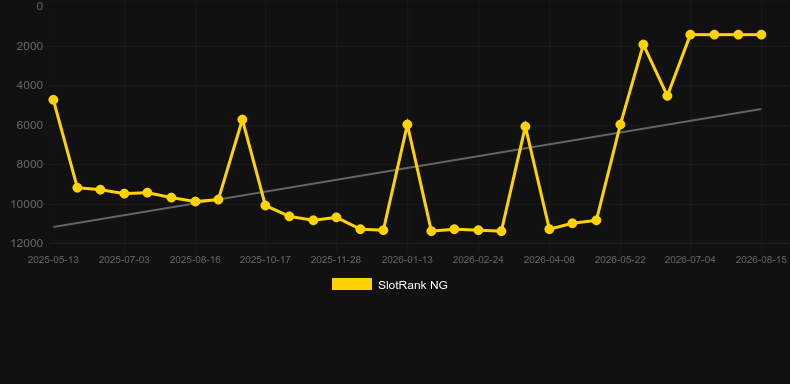Click the 6000 y-axis label

click(x=30, y=125)
